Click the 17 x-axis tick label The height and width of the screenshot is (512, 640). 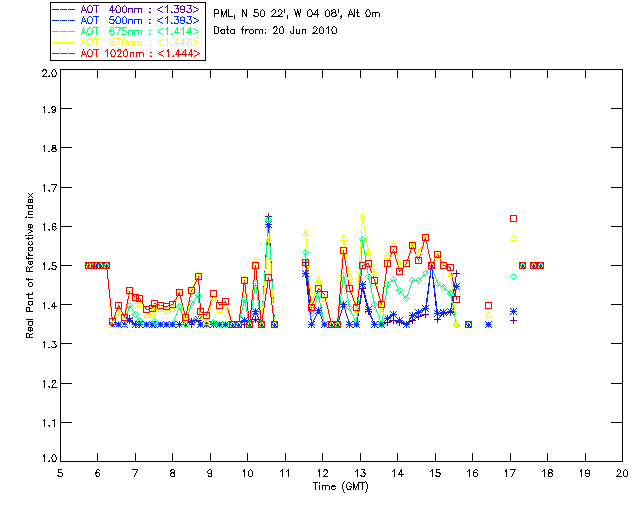(509, 473)
